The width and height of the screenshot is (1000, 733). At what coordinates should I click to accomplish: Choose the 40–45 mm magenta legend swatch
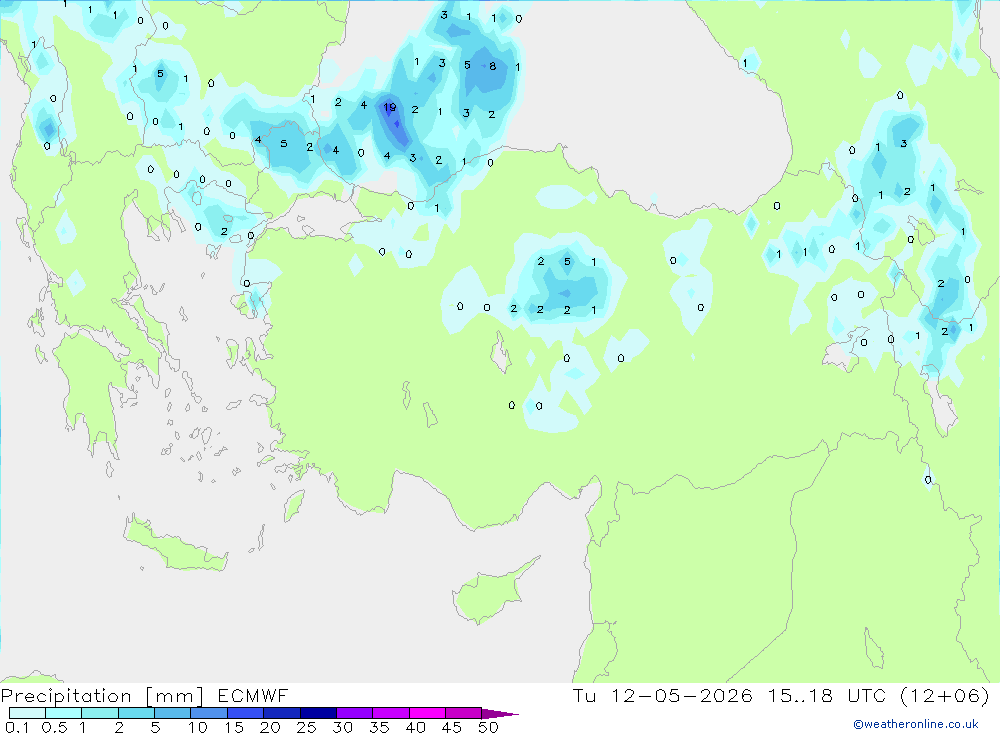[x=427, y=713]
